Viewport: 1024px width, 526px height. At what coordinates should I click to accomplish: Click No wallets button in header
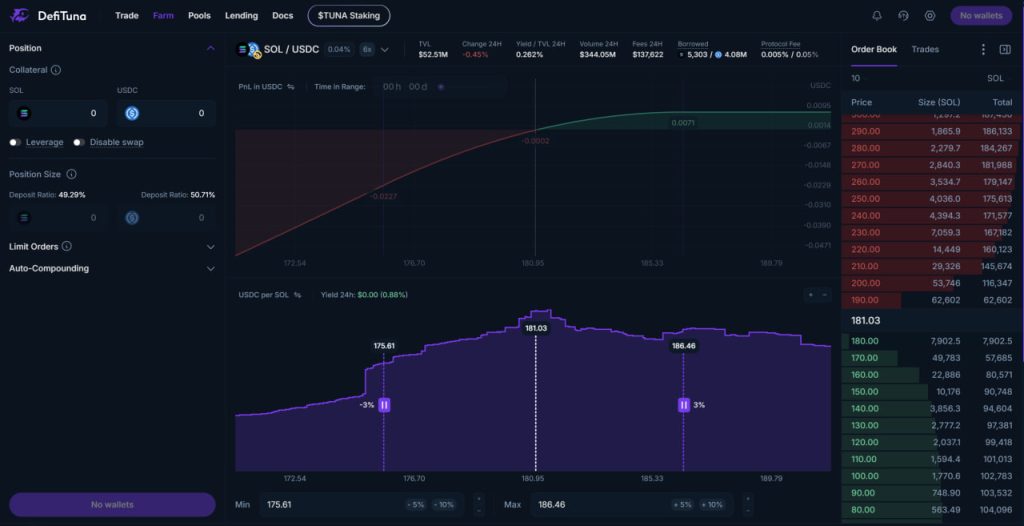tap(981, 16)
